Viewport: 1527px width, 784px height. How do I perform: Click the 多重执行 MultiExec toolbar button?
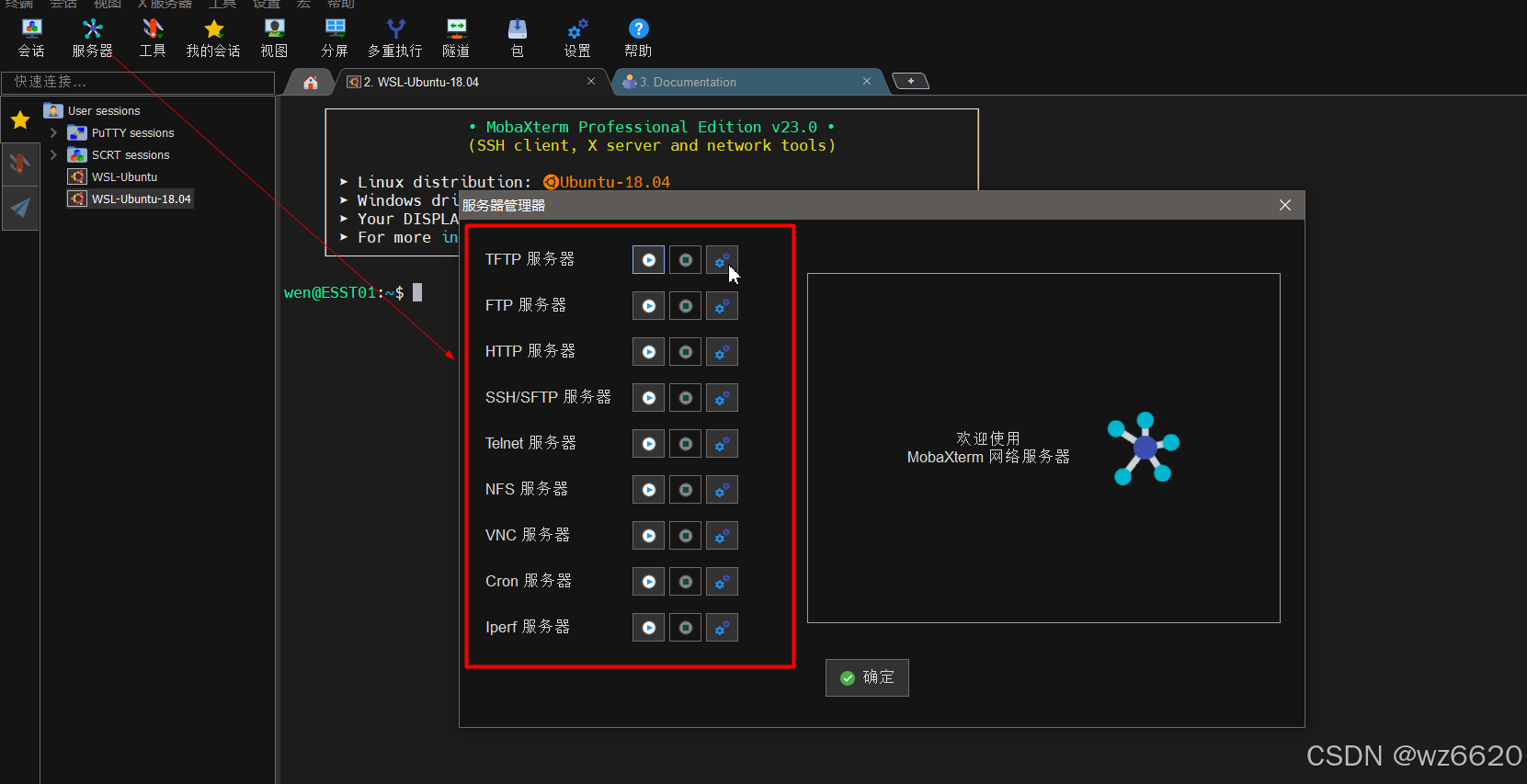click(395, 39)
